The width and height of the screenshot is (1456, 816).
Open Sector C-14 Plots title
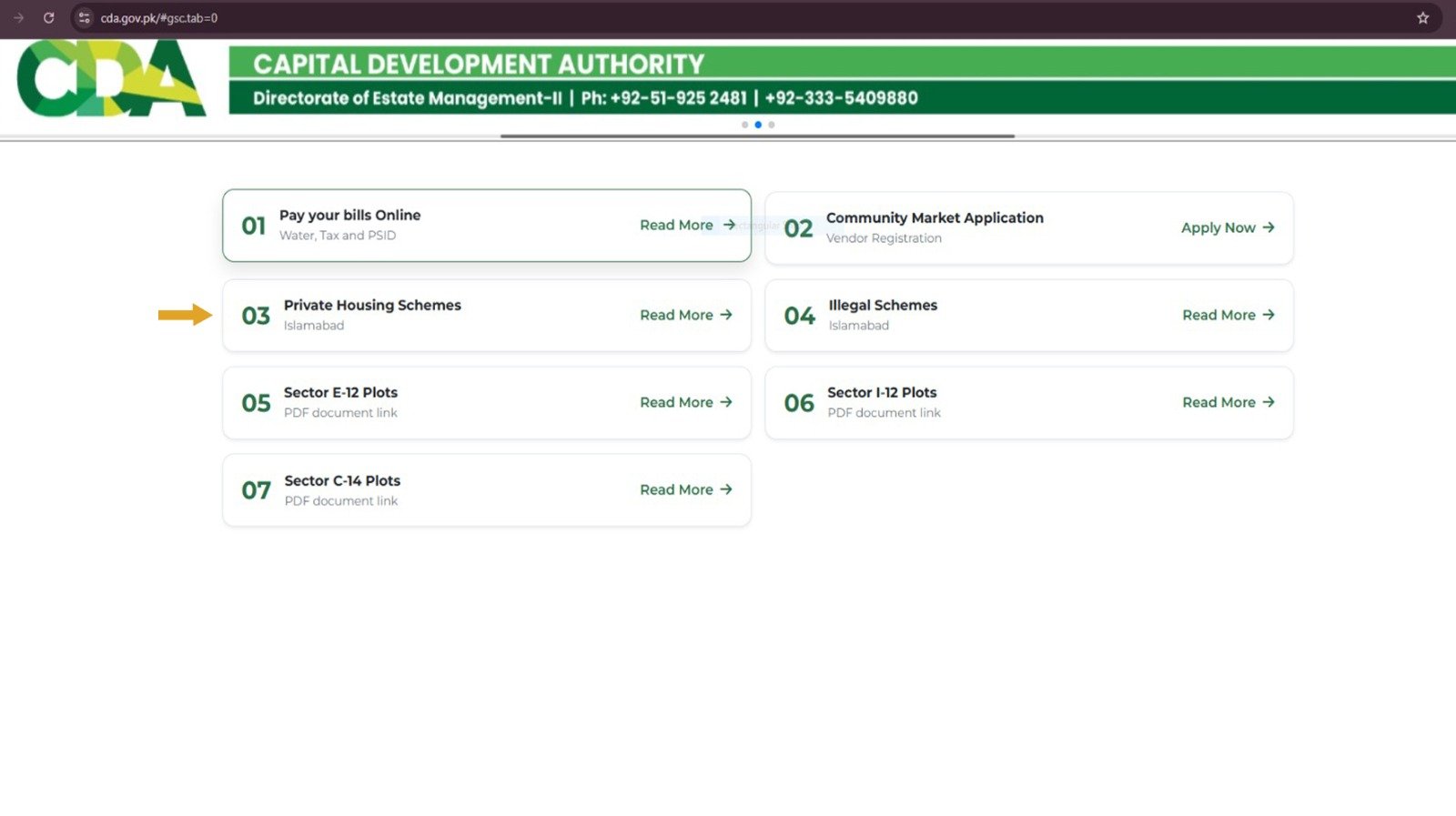coord(342,480)
